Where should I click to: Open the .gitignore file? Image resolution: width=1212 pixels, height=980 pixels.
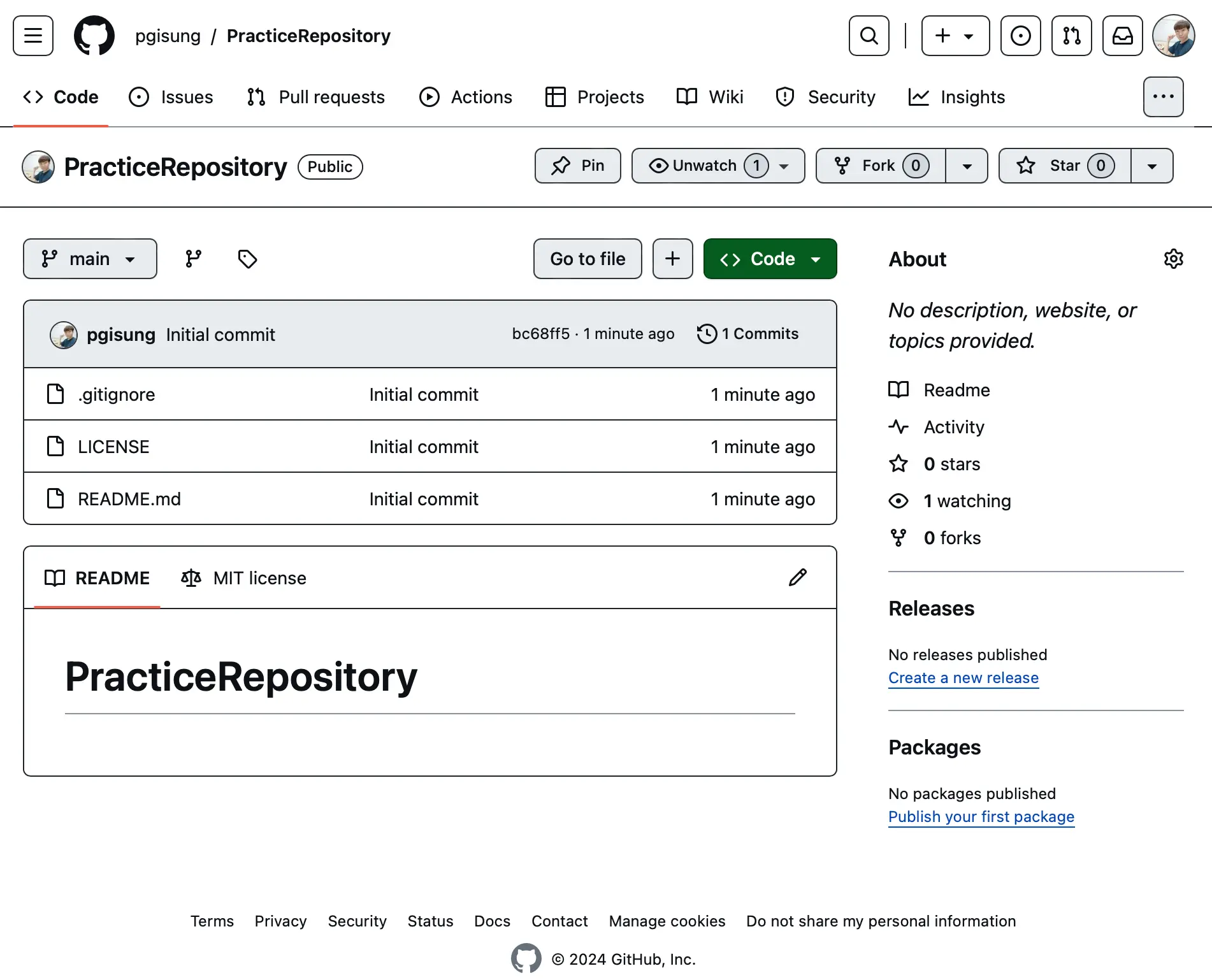coord(117,394)
